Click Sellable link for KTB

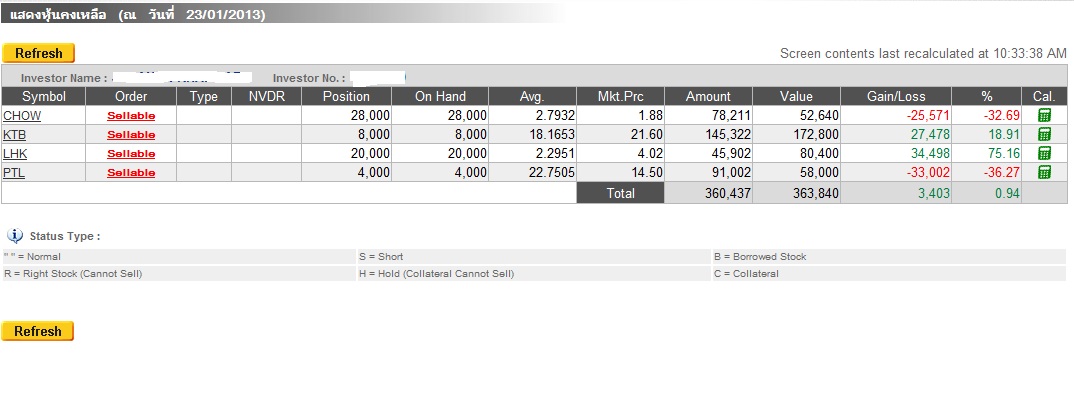tap(131, 135)
